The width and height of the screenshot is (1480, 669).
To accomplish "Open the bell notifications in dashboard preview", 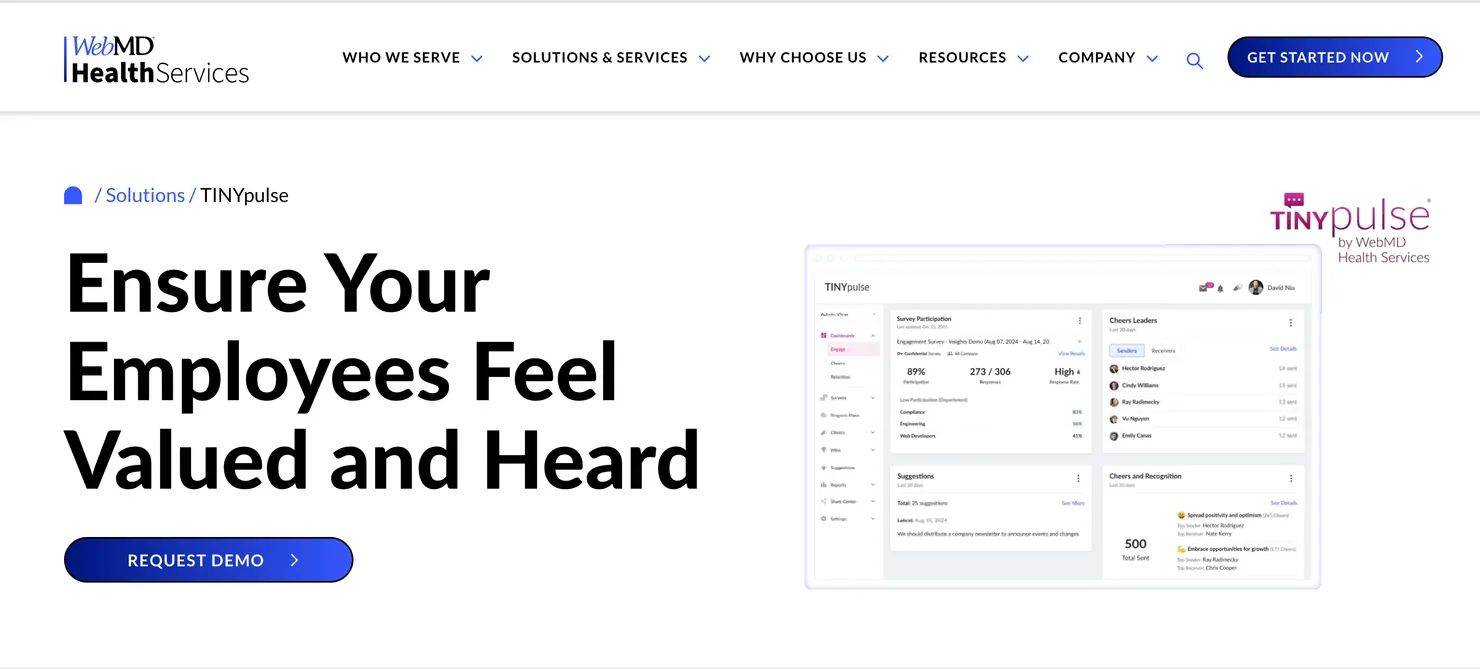I will pyautogui.click(x=1220, y=288).
